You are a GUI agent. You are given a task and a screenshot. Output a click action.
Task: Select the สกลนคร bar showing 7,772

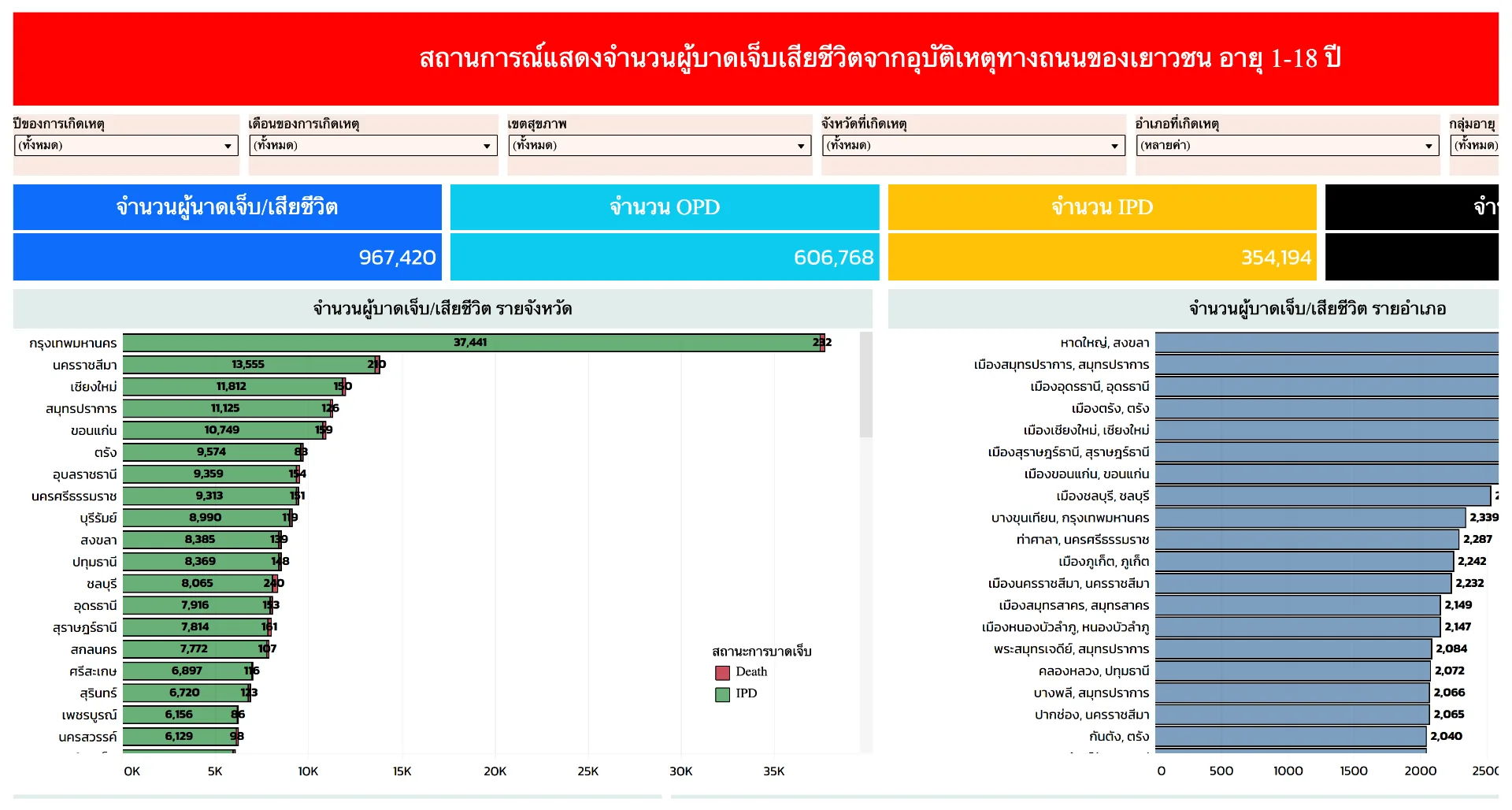click(x=195, y=649)
